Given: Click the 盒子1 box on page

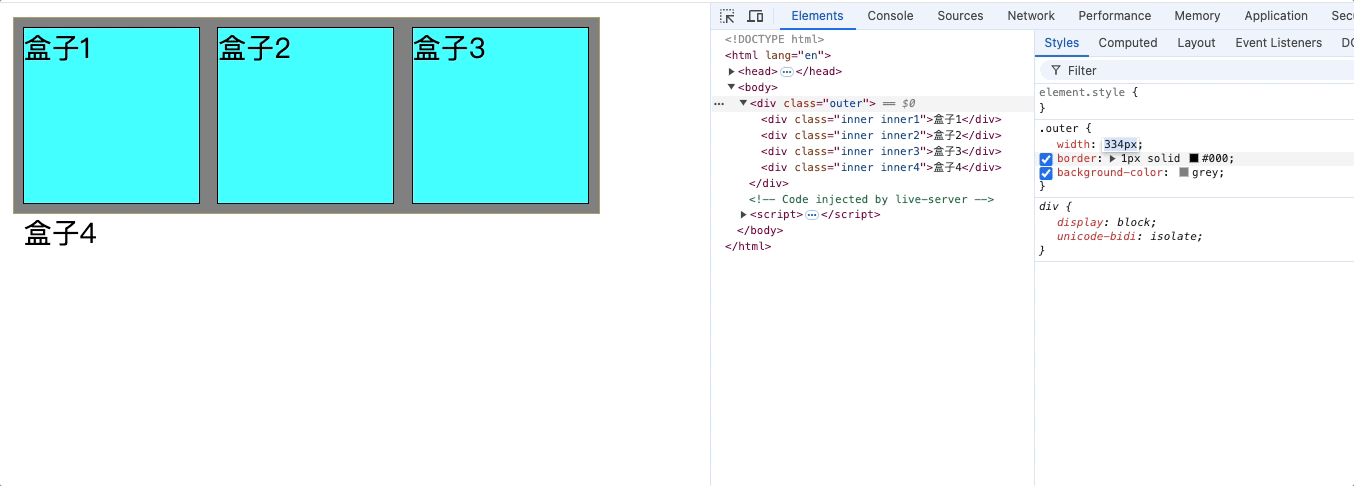Looking at the screenshot, I should click(x=111, y=115).
